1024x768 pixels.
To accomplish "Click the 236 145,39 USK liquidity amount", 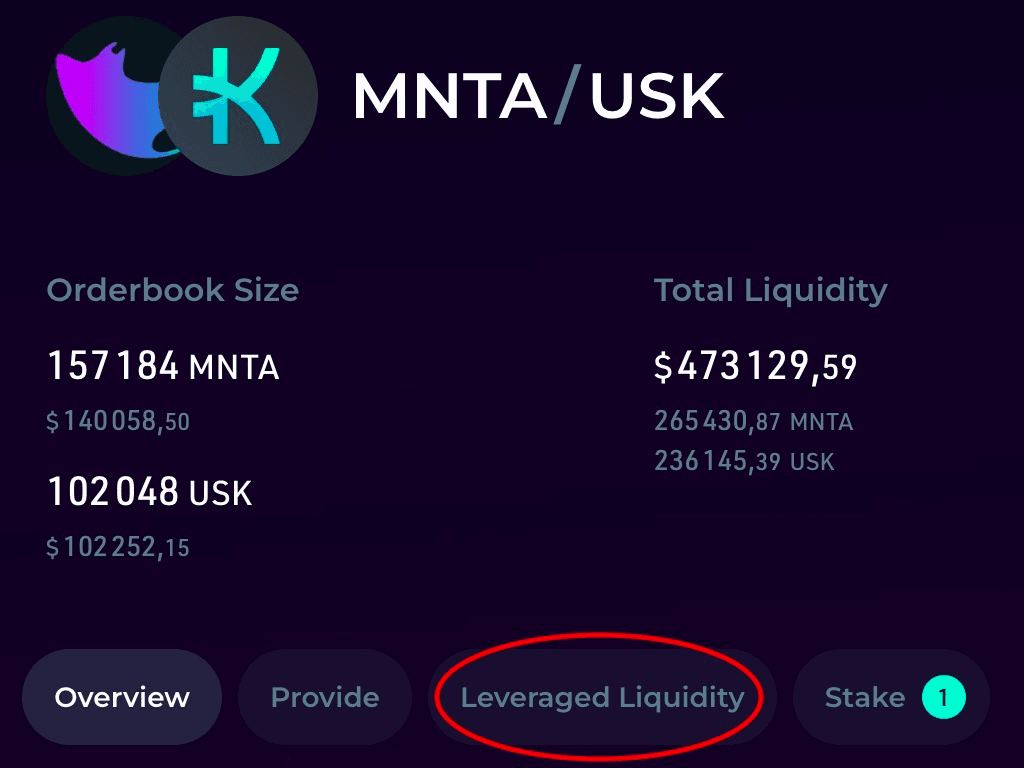I will [x=744, y=461].
